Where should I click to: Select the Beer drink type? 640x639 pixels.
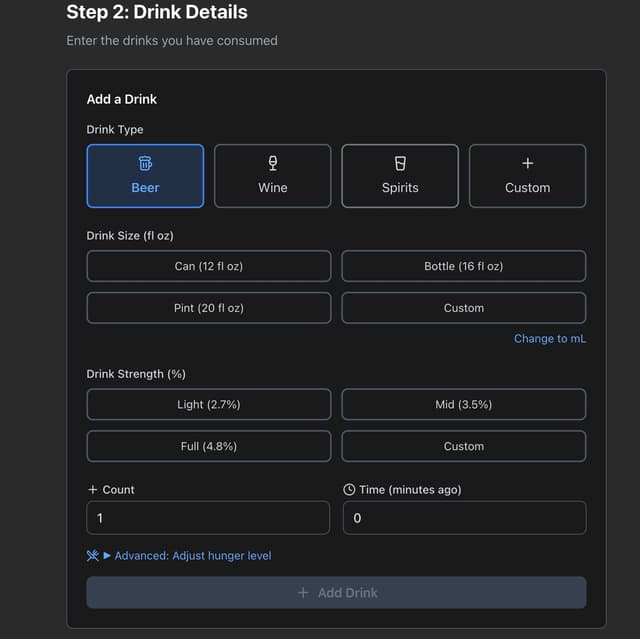(x=145, y=176)
